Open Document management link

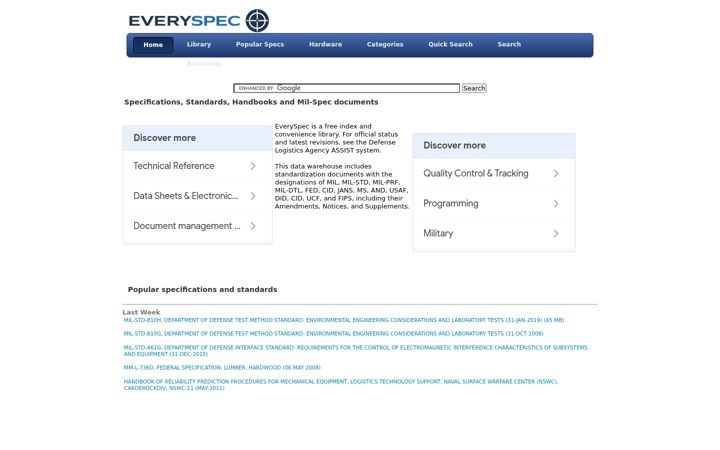click(x=186, y=226)
